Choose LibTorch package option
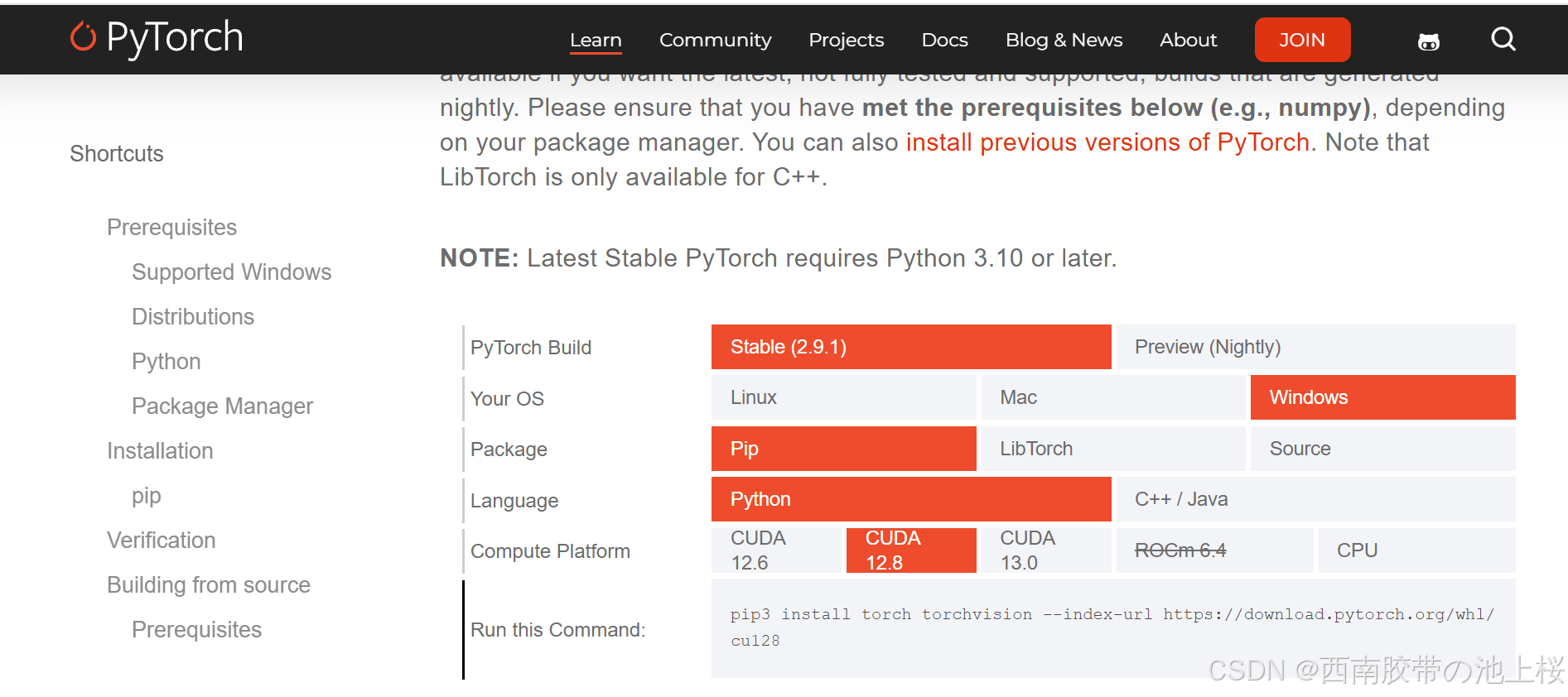The width and height of the screenshot is (1568, 697). (1112, 449)
